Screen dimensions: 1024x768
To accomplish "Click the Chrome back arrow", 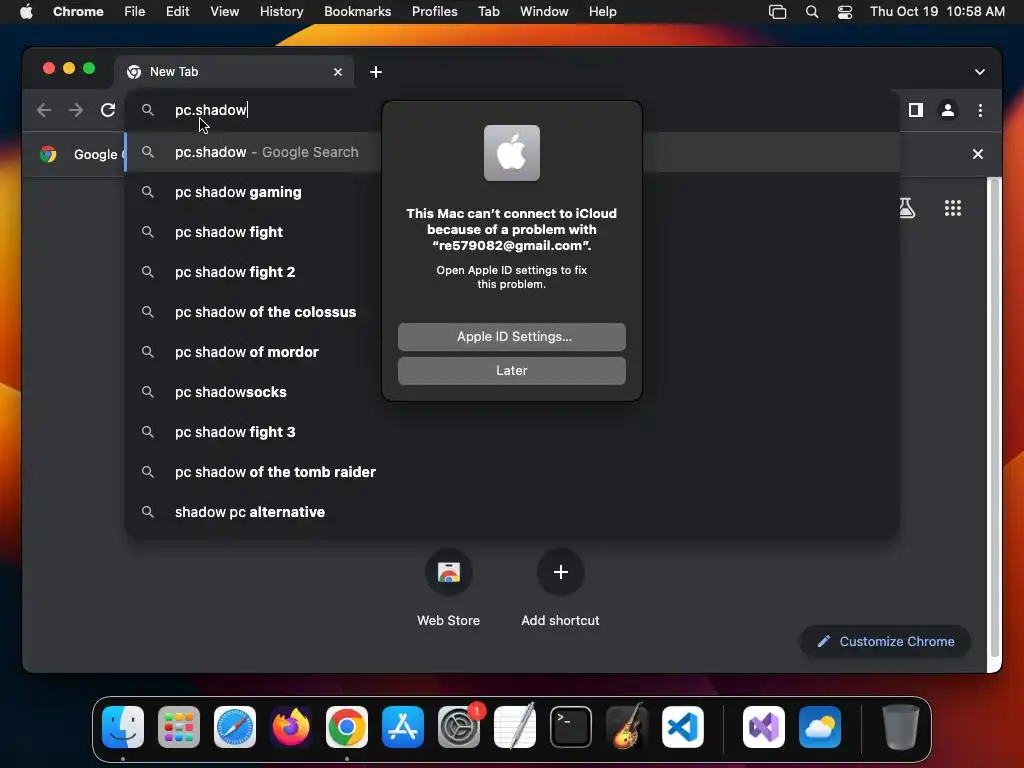I will [x=44, y=110].
